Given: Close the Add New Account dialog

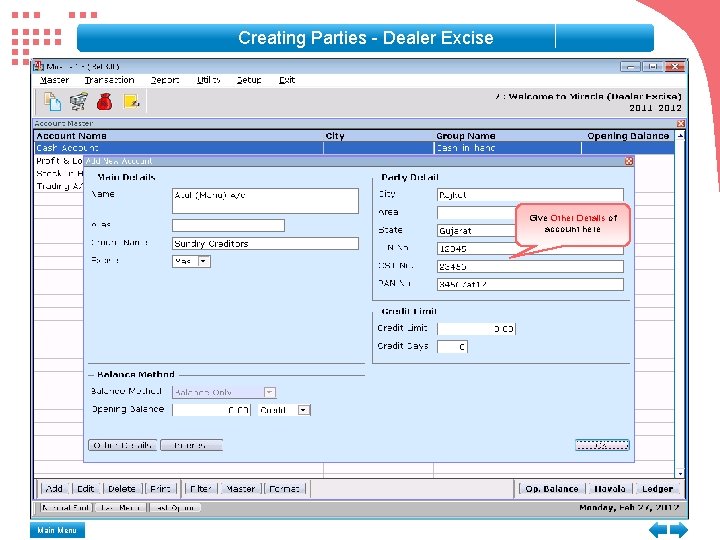Looking at the screenshot, I should click(x=629, y=161).
